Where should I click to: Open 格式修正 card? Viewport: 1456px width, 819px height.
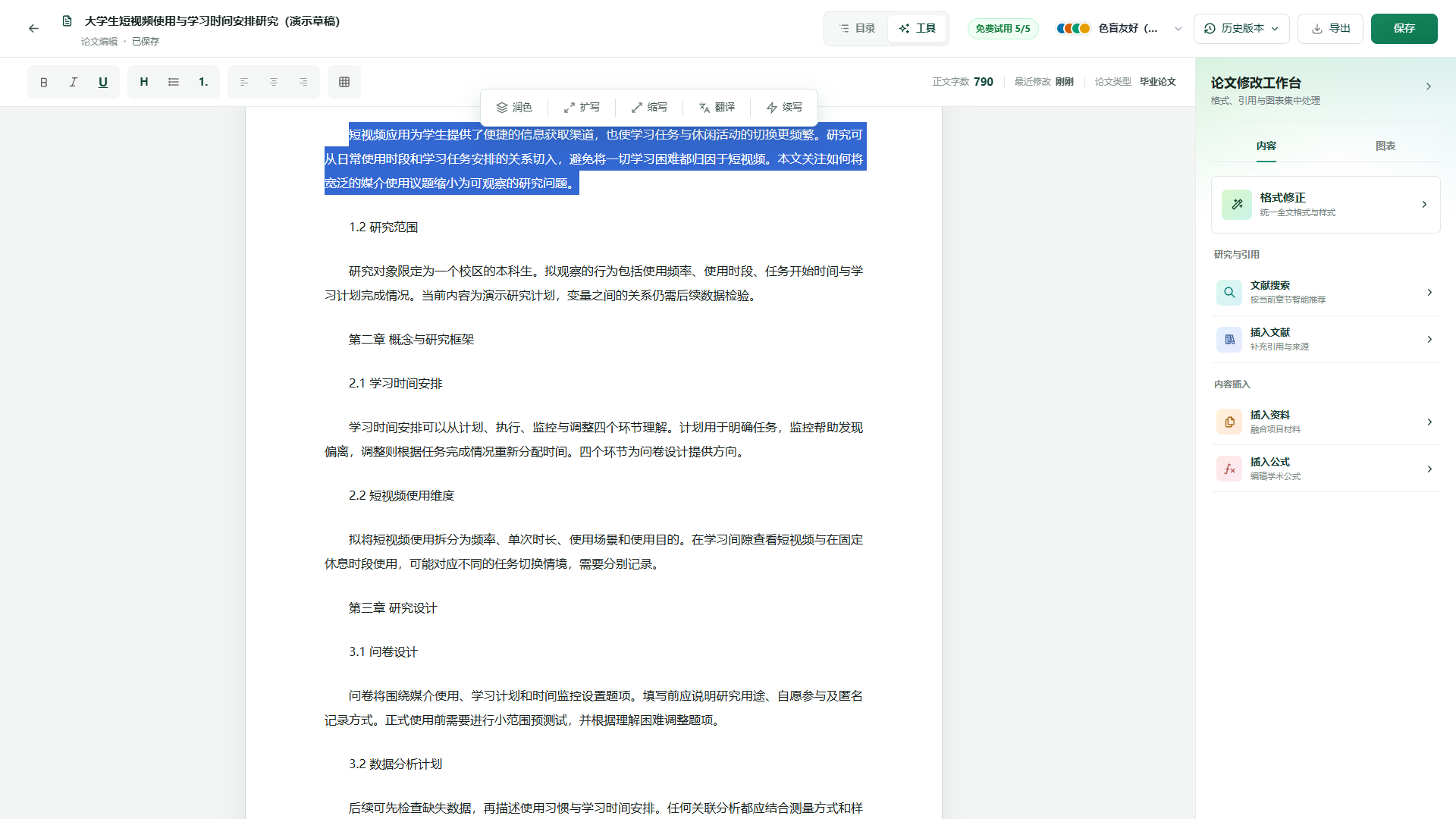(x=1326, y=205)
